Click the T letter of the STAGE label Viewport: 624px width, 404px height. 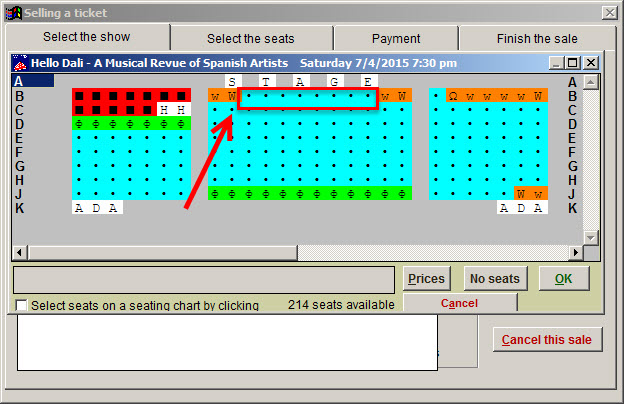[x=266, y=82]
